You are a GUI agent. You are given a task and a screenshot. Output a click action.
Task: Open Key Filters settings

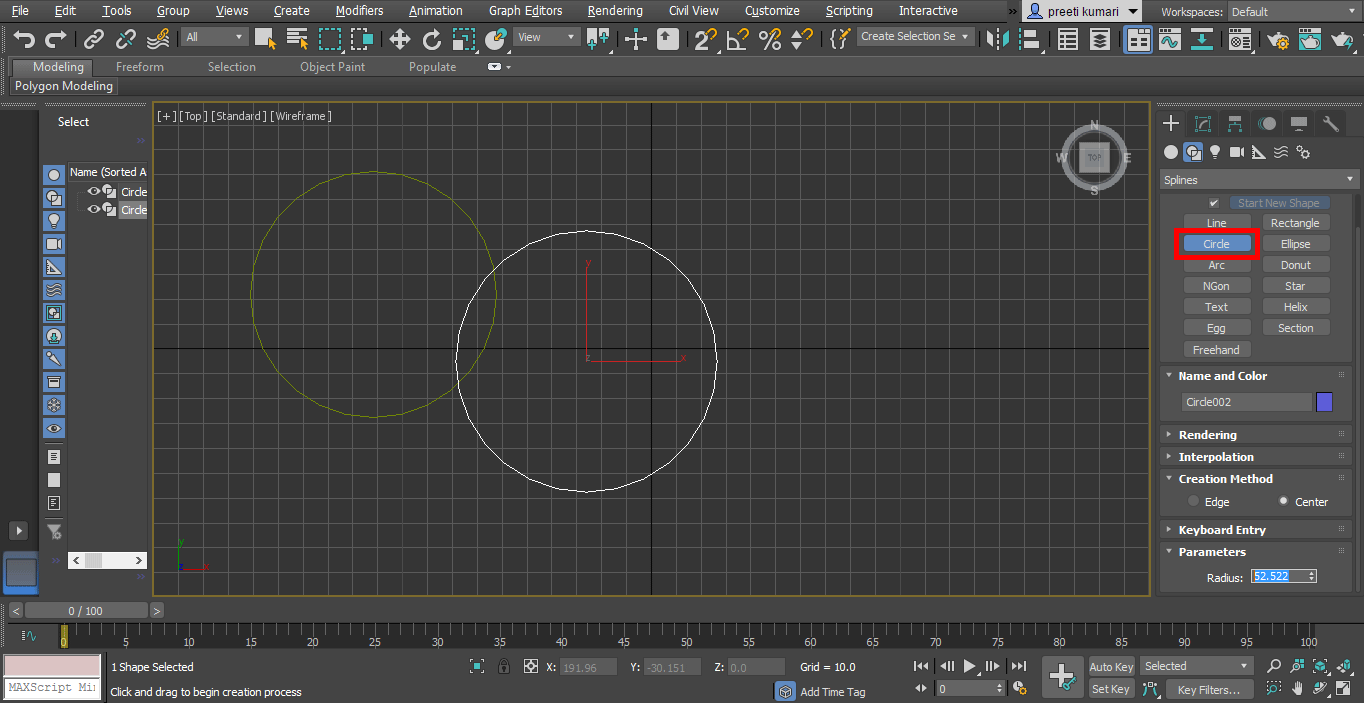click(x=1210, y=689)
